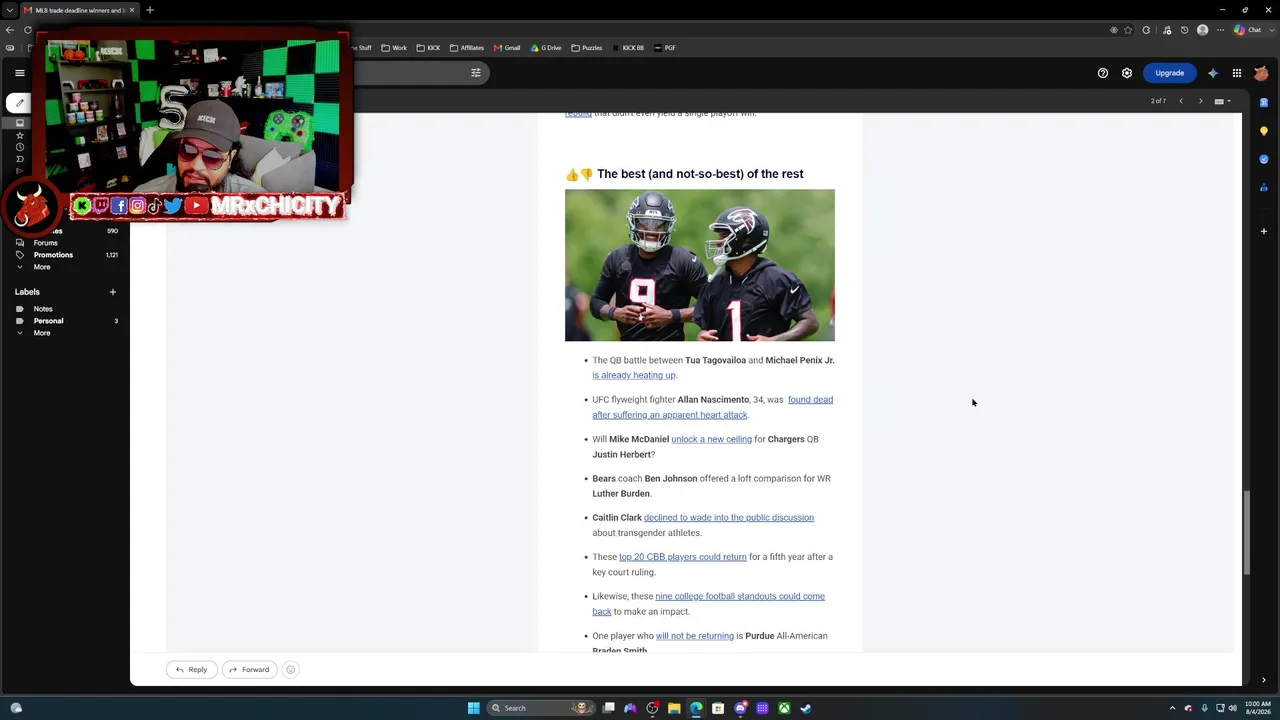Open Edge settings and more menu
The height and width of the screenshot is (720, 1280).
[x=1221, y=30]
